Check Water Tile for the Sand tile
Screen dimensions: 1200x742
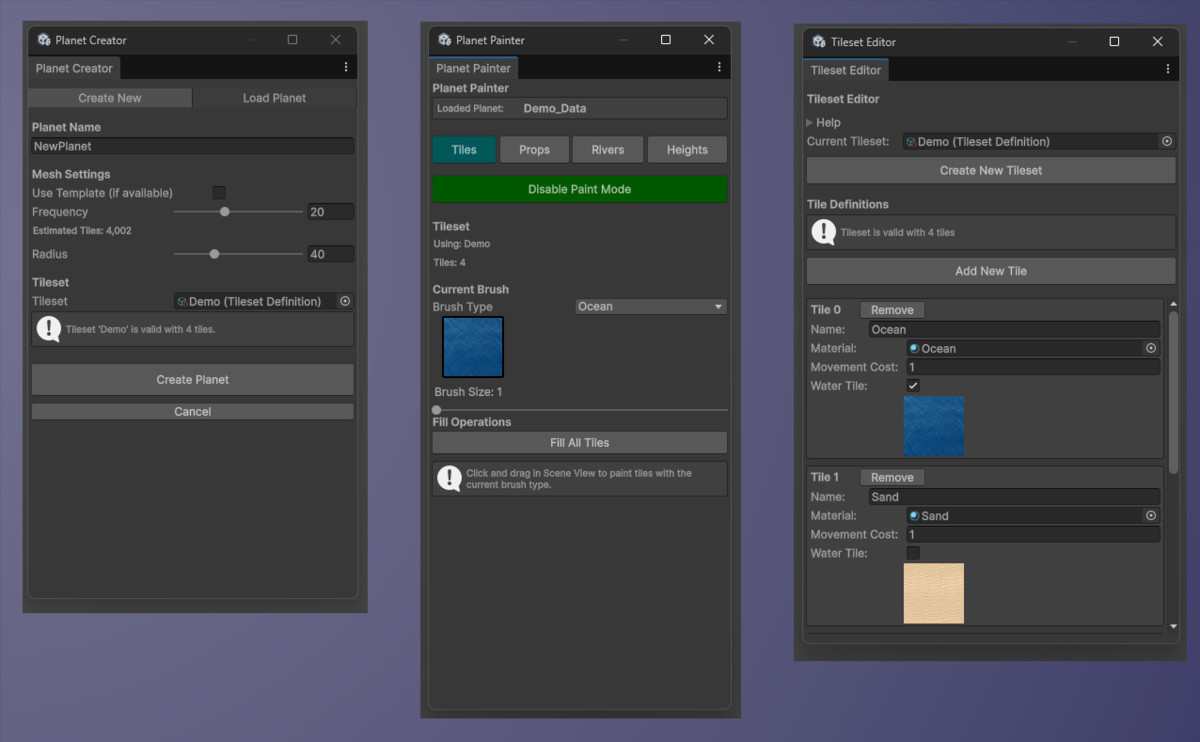pos(913,553)
